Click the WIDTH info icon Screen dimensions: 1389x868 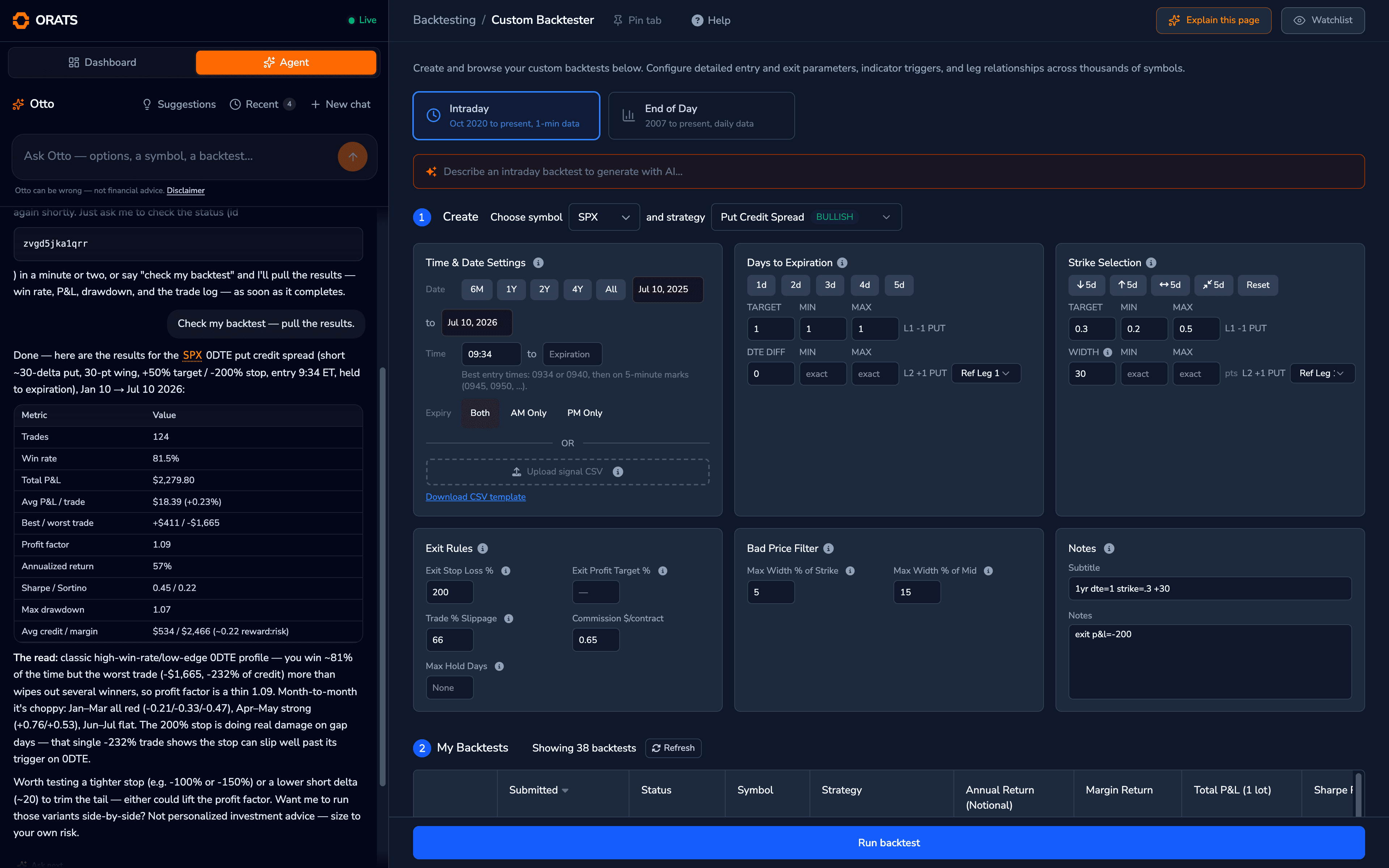(x=1107, y=352)
